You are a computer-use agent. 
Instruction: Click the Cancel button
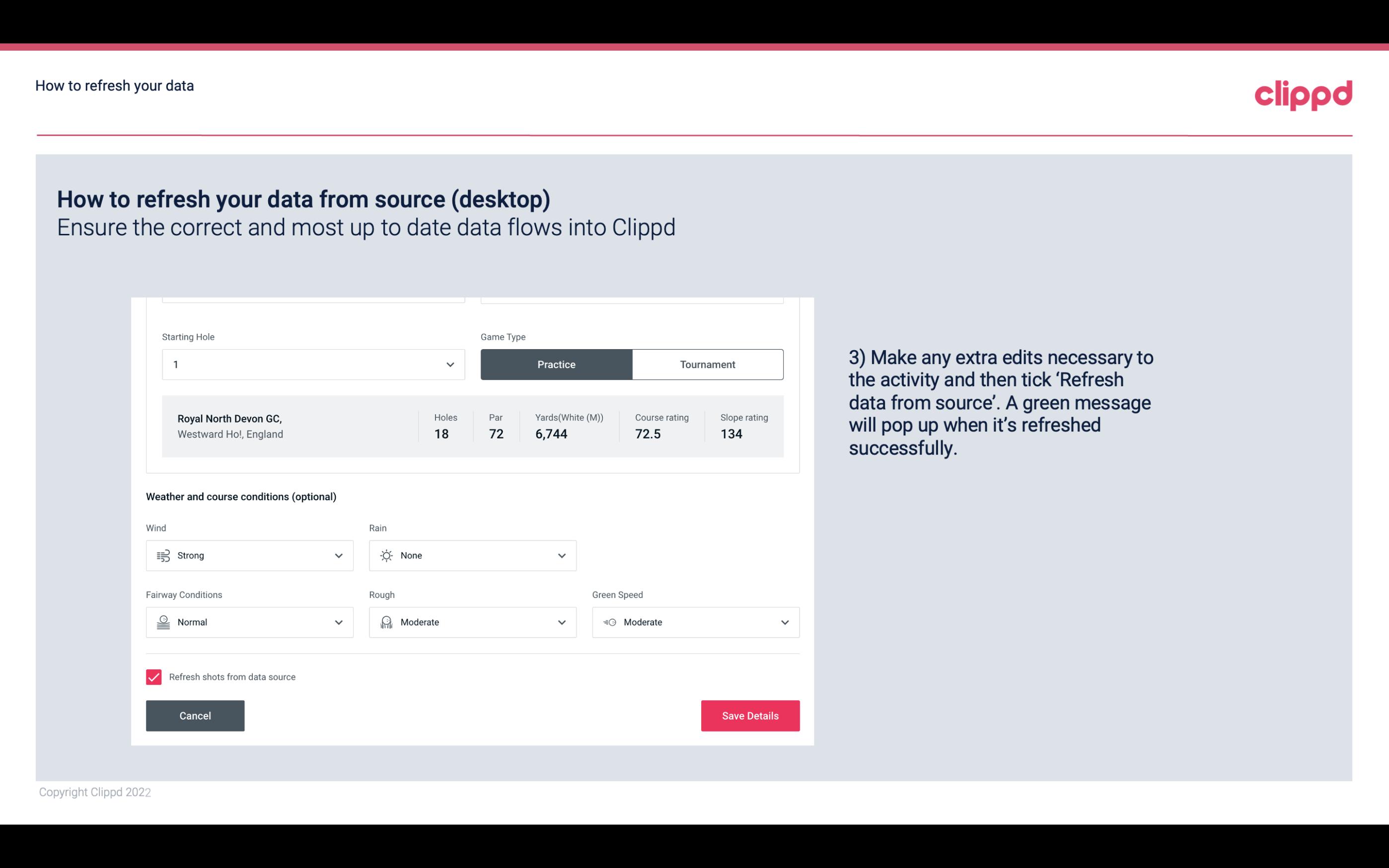(195, 715)
